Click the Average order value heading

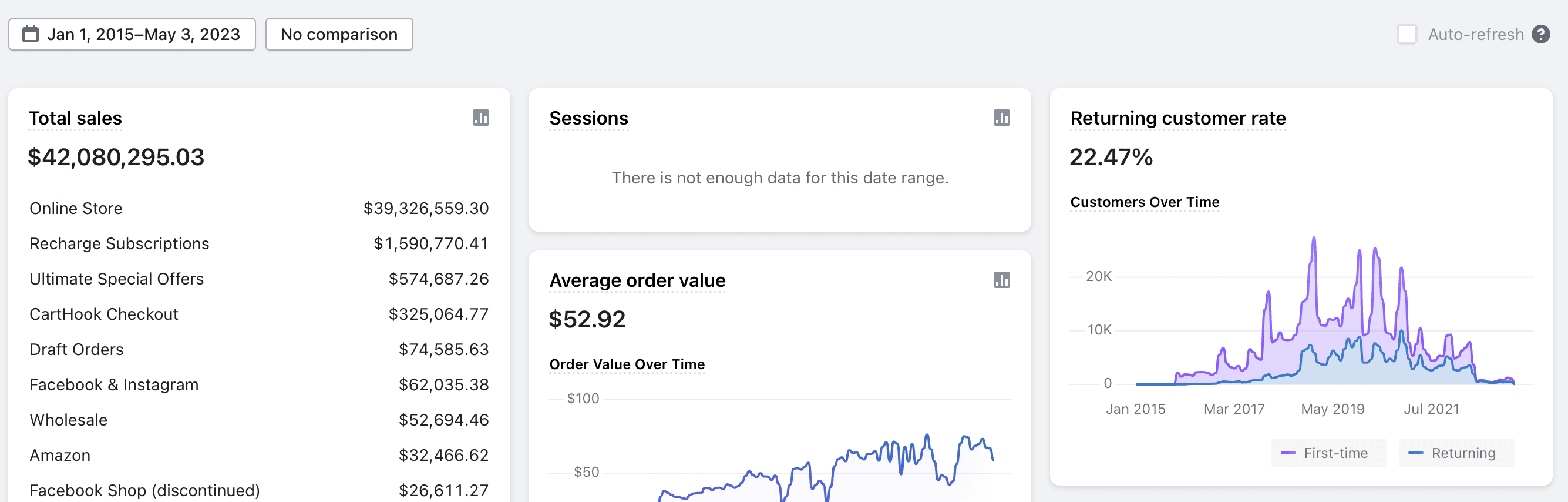[x=637, y=280]
